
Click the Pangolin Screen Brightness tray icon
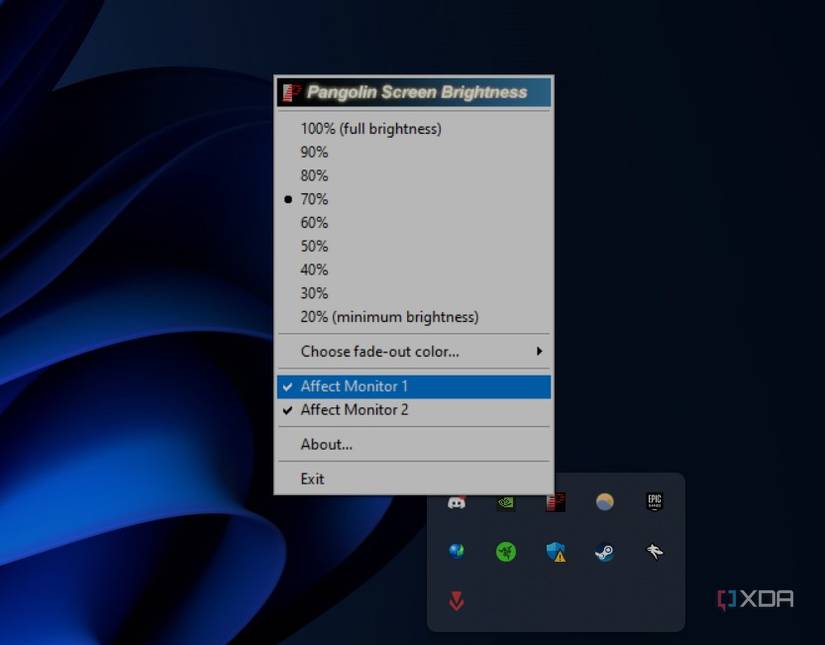pyautogui.click(x=556, y=502)
